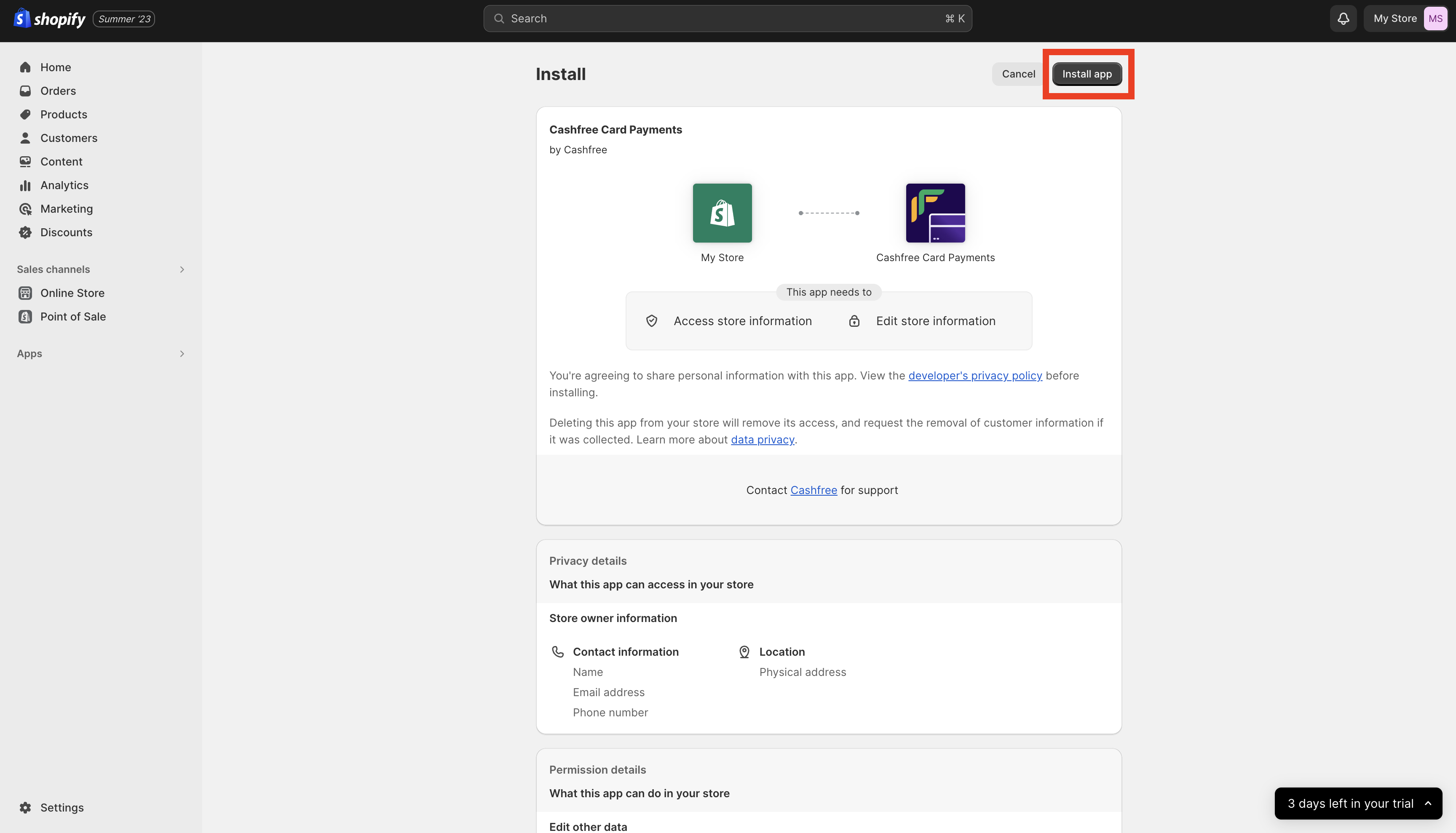
Task: Open Discounts from the sidebar
Action: tap(66, 232)
